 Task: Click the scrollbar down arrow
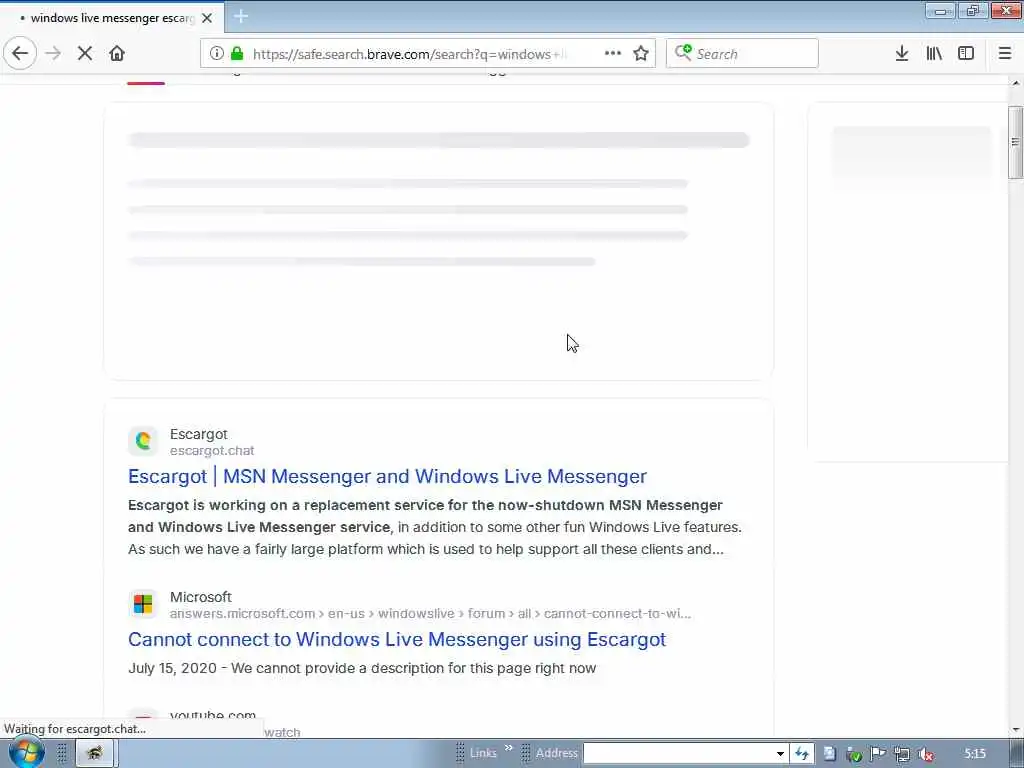(1016, 730)
